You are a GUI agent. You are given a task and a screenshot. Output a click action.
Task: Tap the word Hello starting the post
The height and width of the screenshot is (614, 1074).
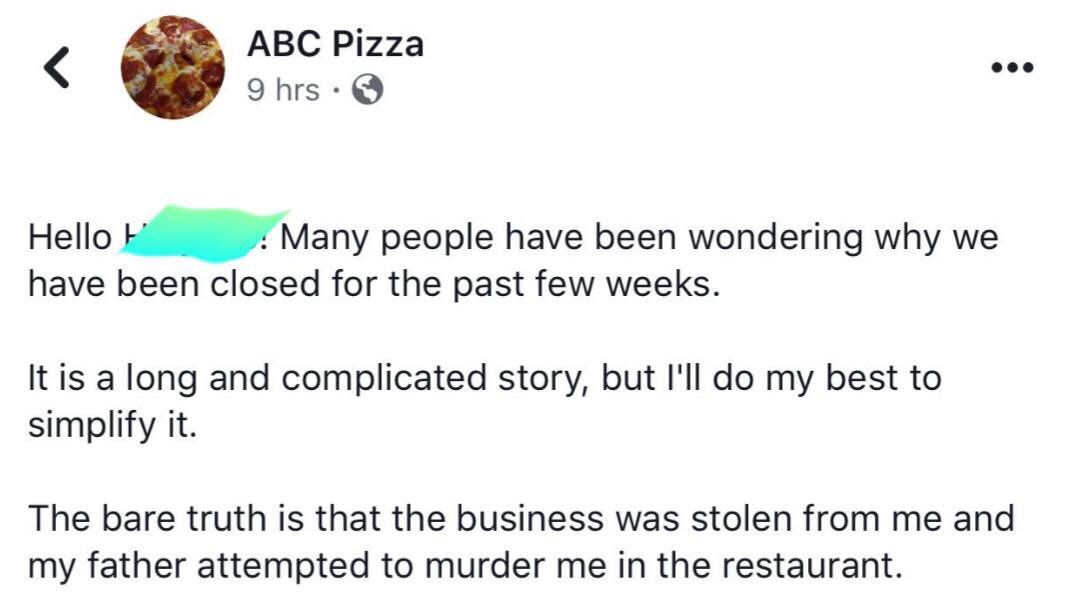pos(70,239)
